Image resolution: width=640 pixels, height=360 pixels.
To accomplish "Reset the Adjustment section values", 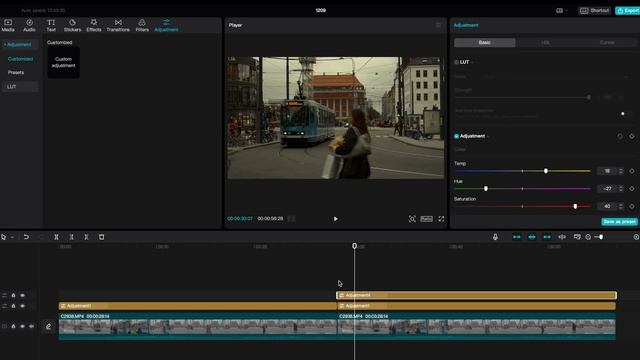I will click(620, 136).
